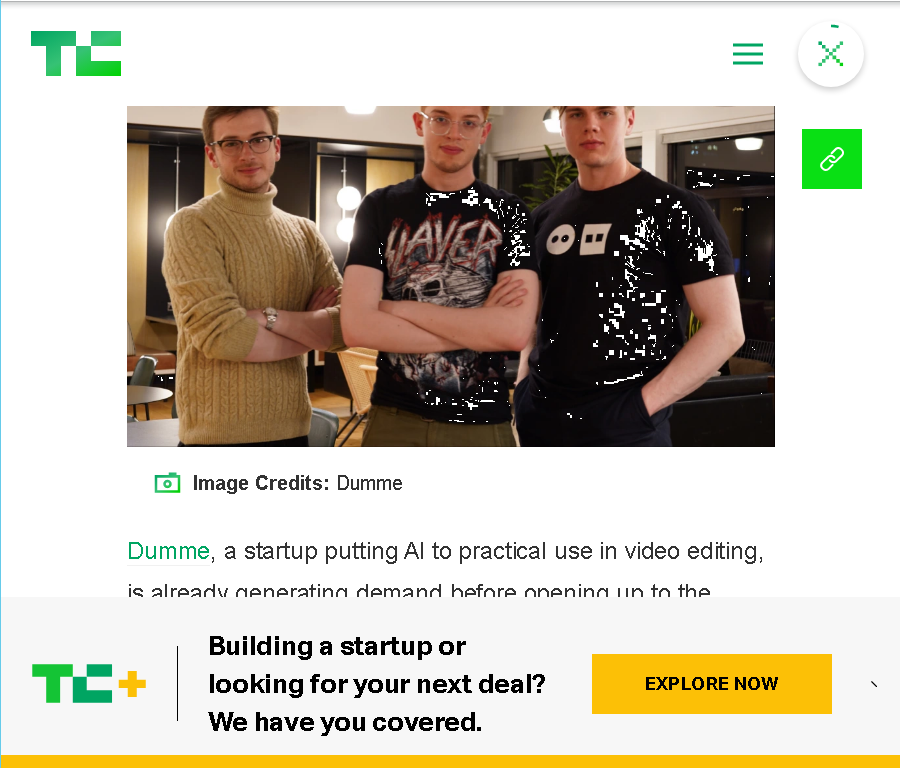Click the yellow EXPLORE NOW button

point(712,684)
